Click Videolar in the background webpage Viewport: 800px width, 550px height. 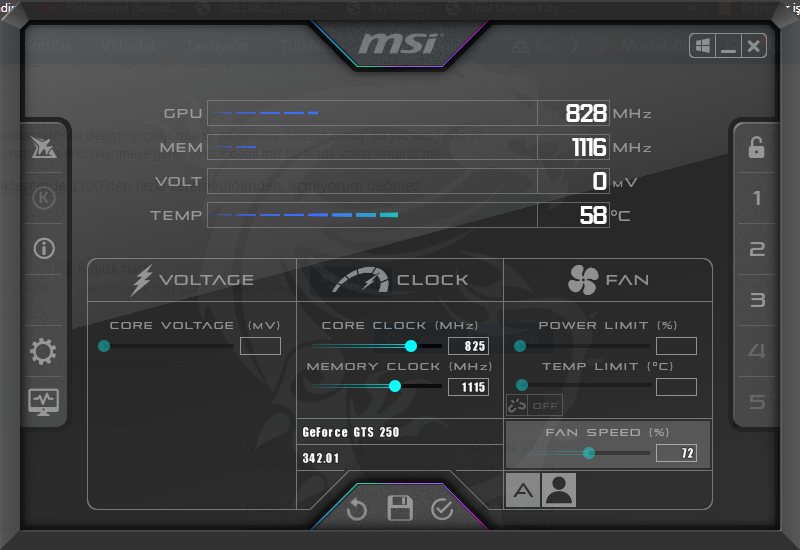click(128, 46)
